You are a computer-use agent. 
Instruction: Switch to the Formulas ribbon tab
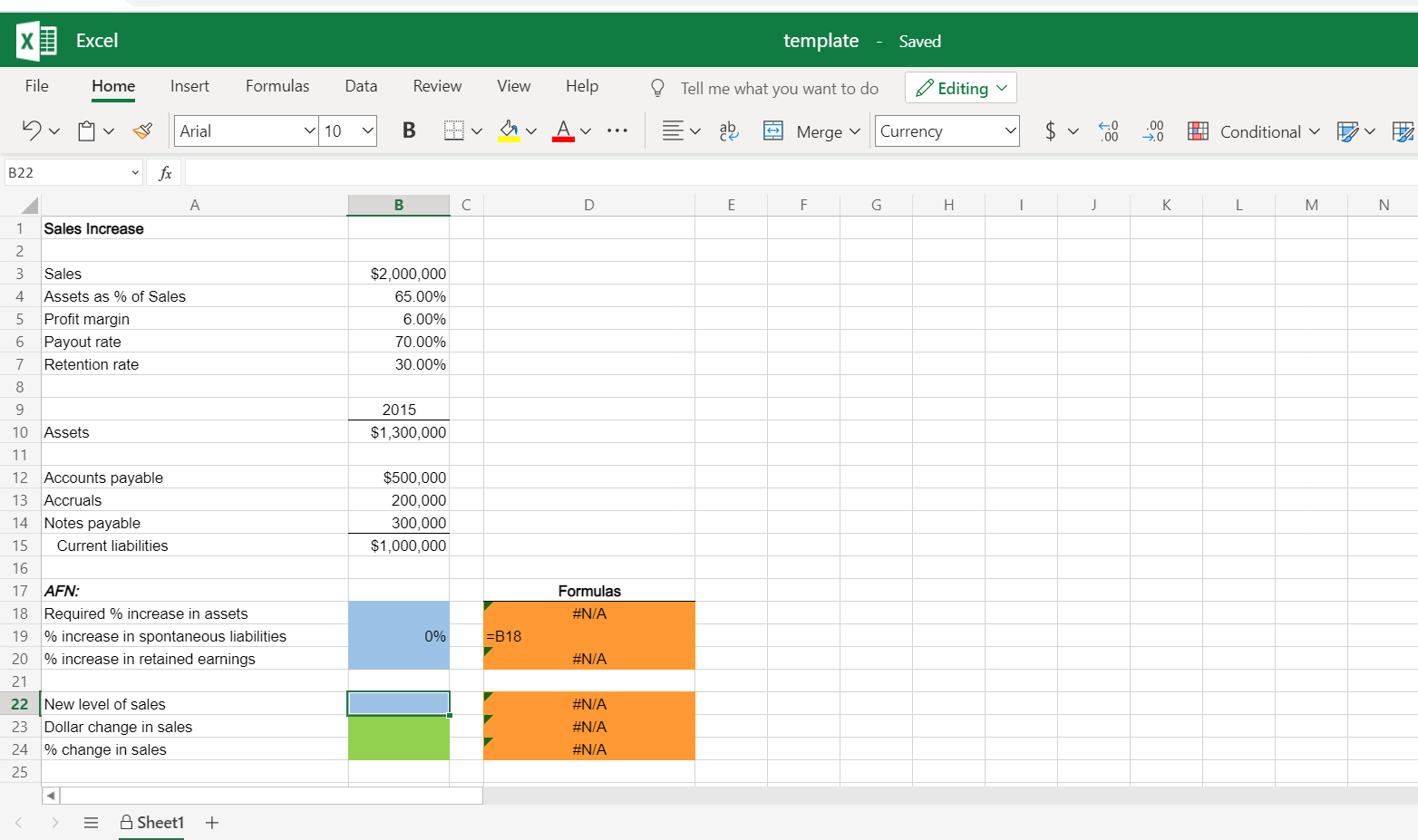pyautogui.click(x=277, y=86)
